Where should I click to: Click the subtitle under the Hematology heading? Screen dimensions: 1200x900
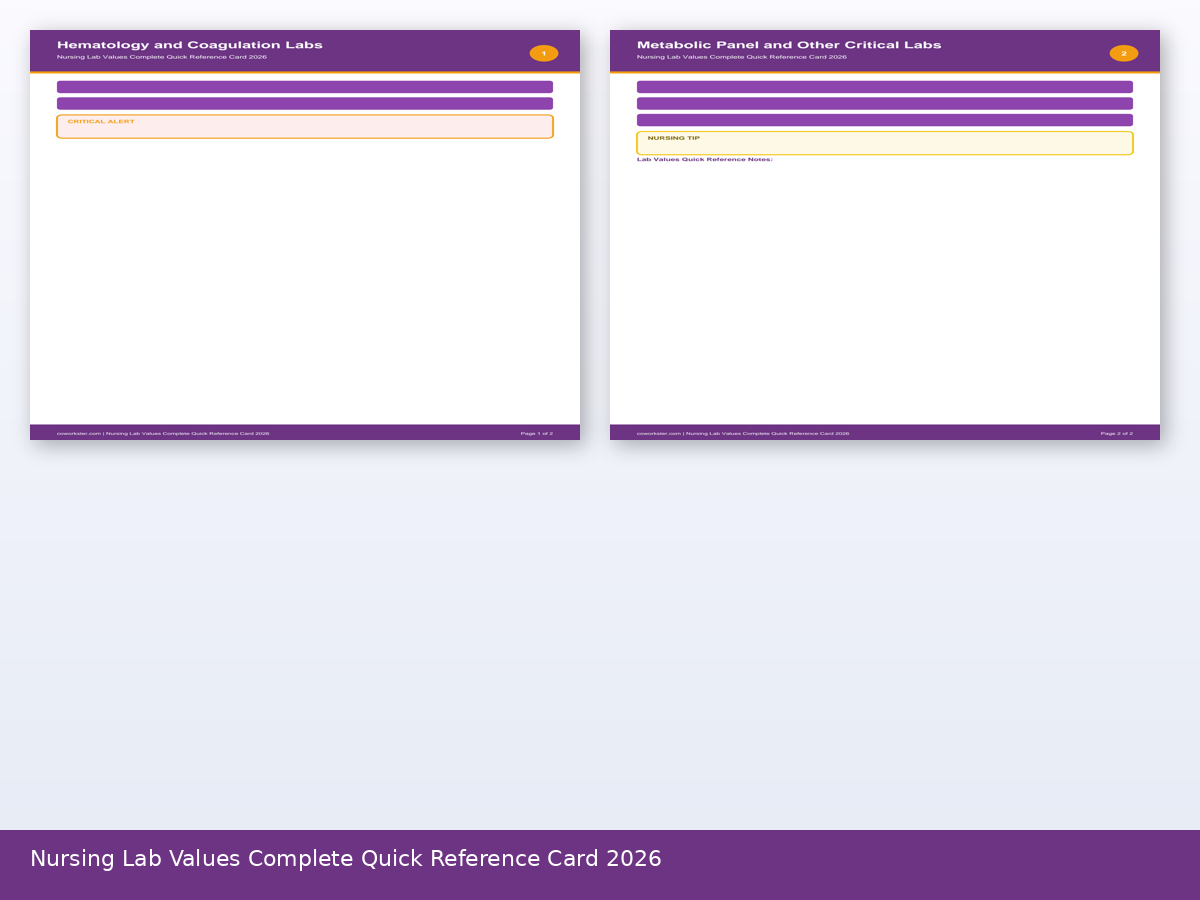pyautogui.click(x=161, y=57)
